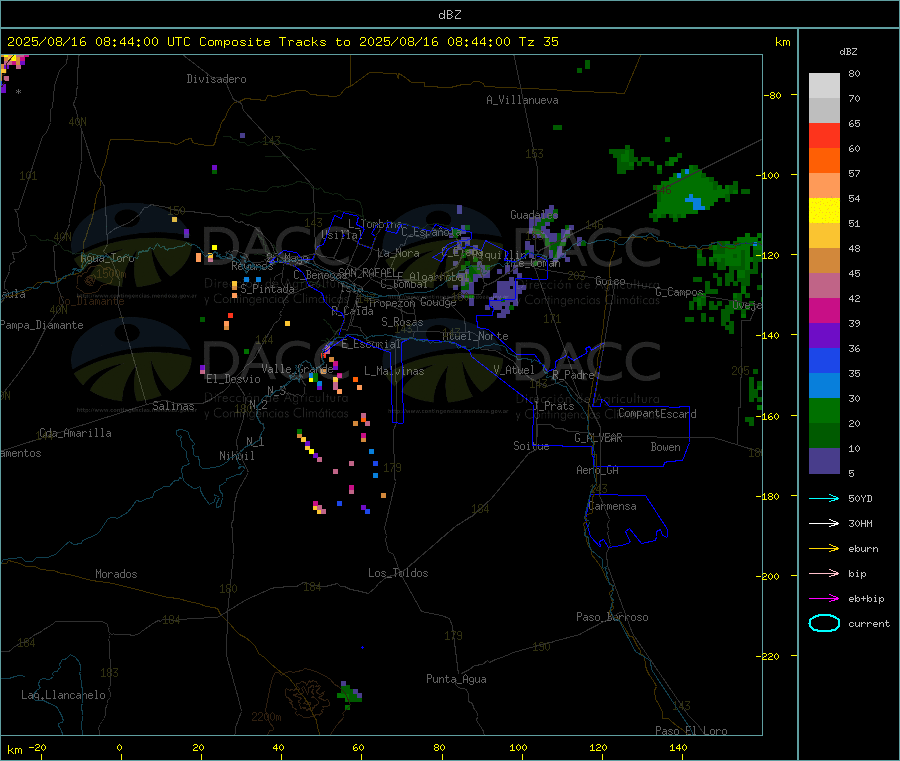Click the yellow 54 dBZ color swatch
The image size is (900, 761).
(x=824, y=211)
